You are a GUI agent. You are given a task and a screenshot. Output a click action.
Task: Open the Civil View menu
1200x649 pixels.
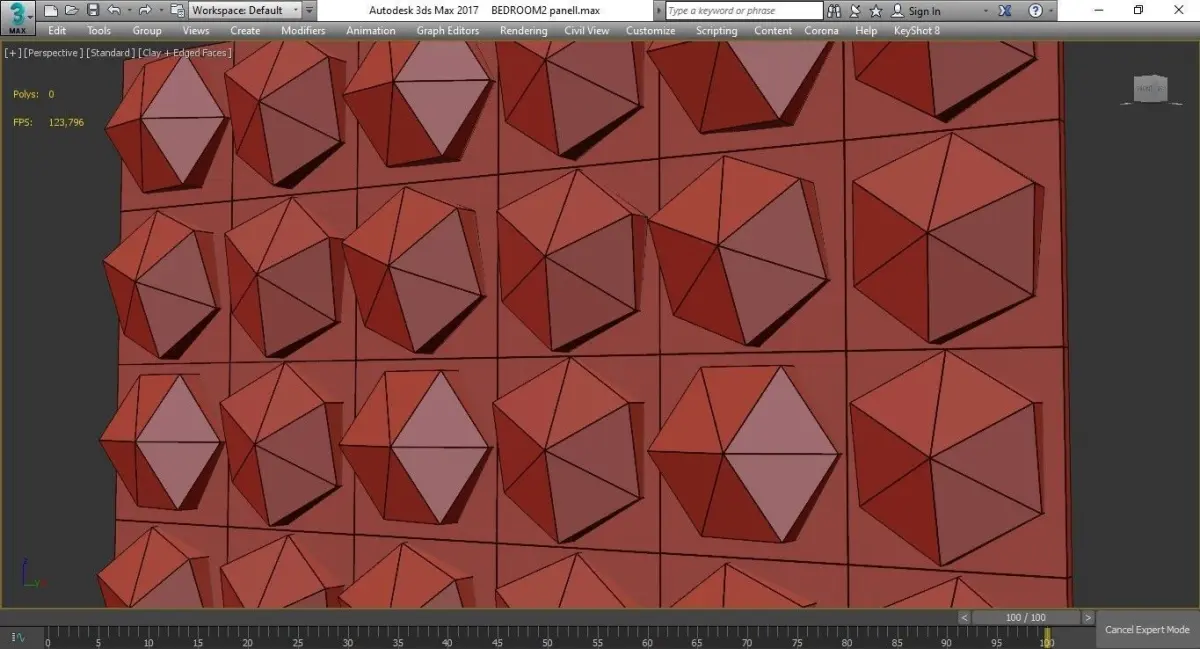(587, 31)
